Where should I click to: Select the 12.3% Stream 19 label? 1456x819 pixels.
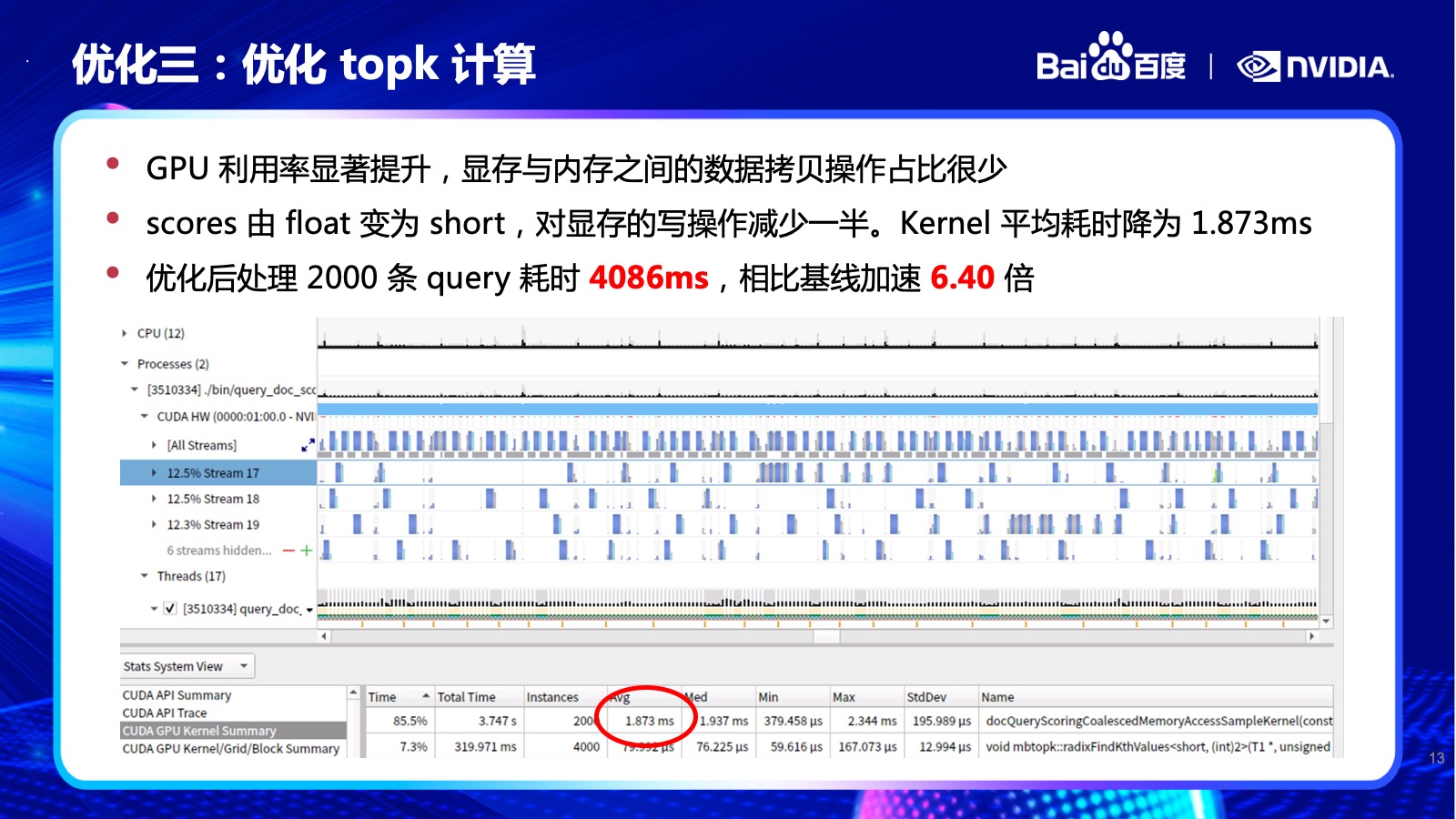click(x=213, y=524)
